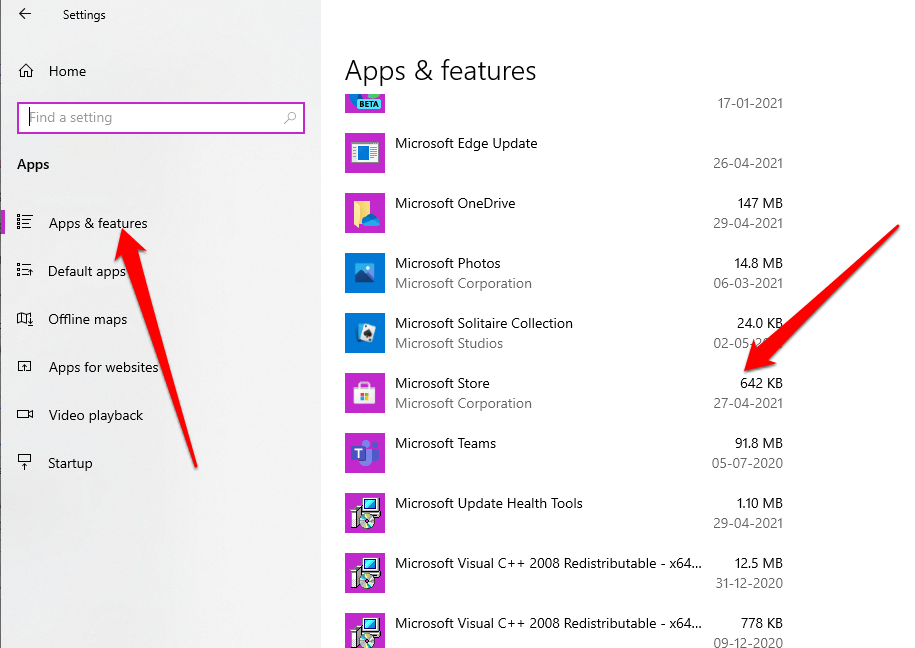The height and width of the screenshot is (648, 915).
Task: Select Startup in the sidebar
Action: tap(70, 463)
